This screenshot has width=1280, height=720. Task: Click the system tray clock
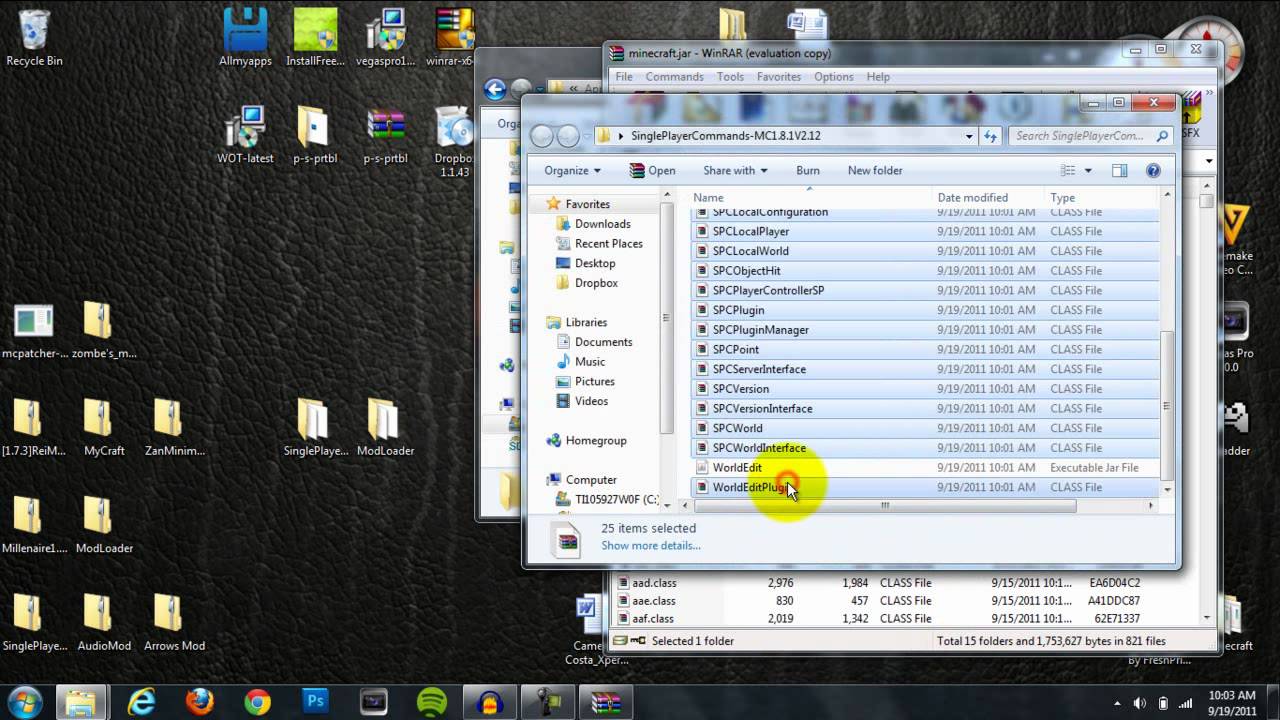[x=1231, y=702]
